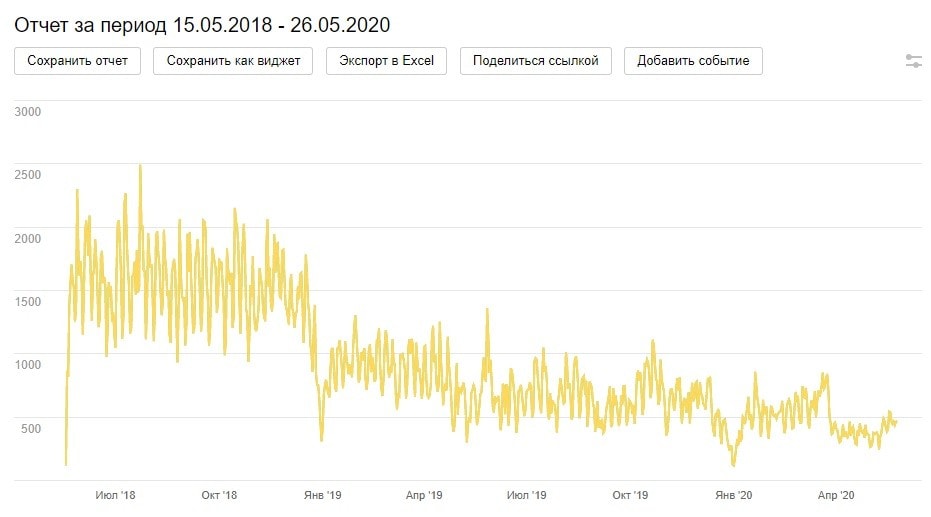Image resolution: width=931 pixels, height=517 pixels.
Task: Select "Янв '19" on the time axis
Action: point(322,495)
